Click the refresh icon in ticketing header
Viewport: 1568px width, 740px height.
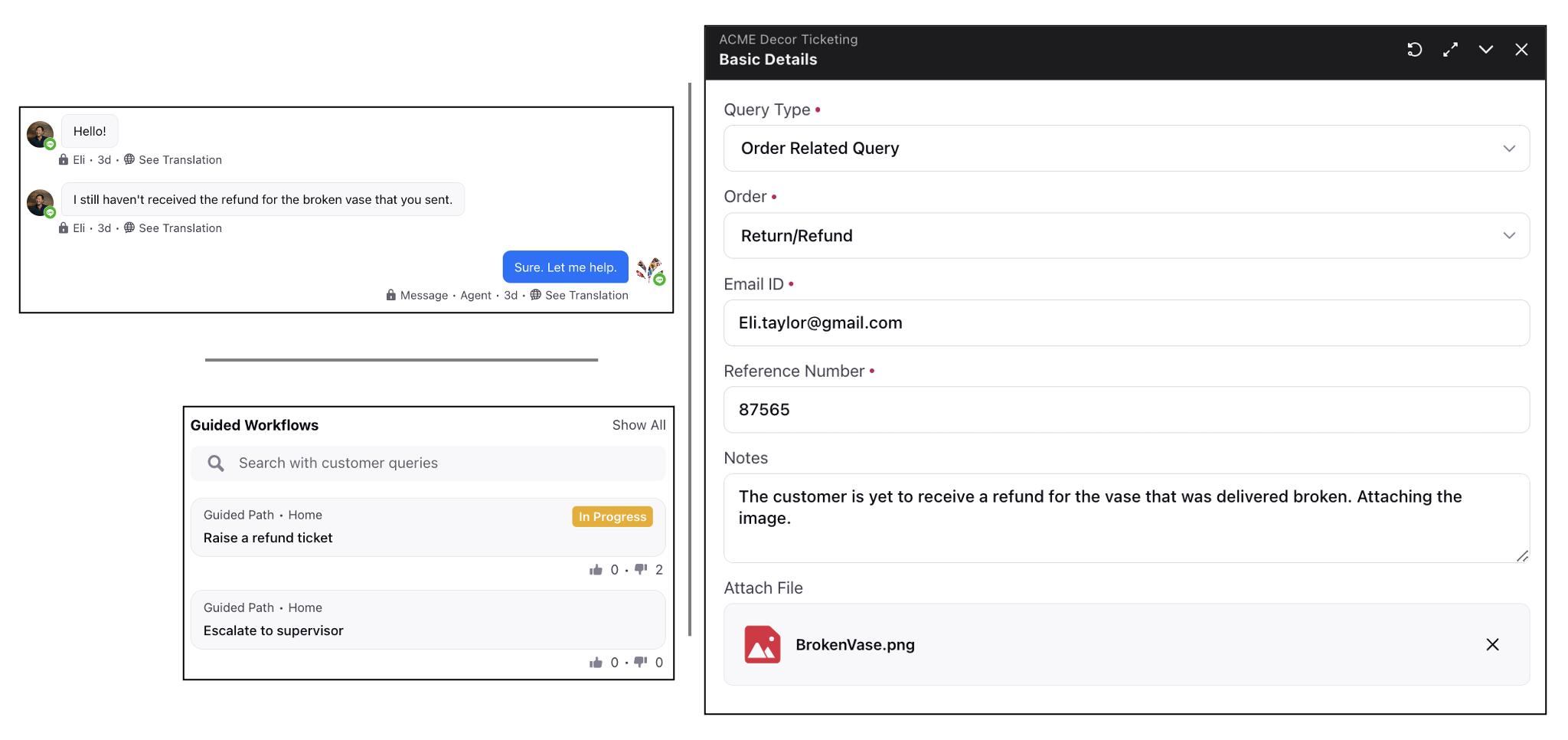tap(1415, 50)
